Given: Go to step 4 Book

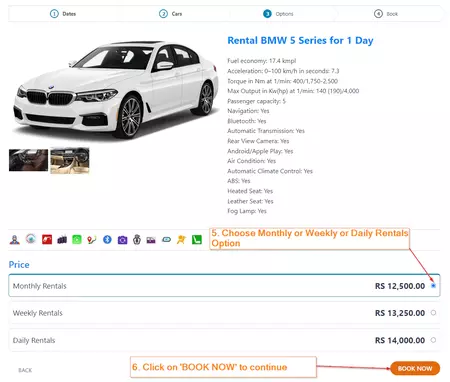Looking at the screenshot, I should tap(386, 14).
